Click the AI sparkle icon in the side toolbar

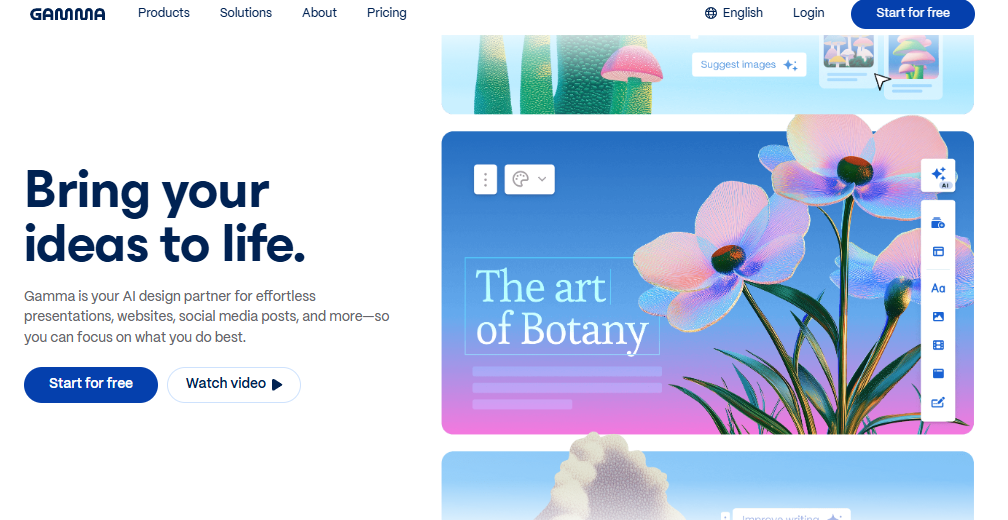(x=938, y=175)
